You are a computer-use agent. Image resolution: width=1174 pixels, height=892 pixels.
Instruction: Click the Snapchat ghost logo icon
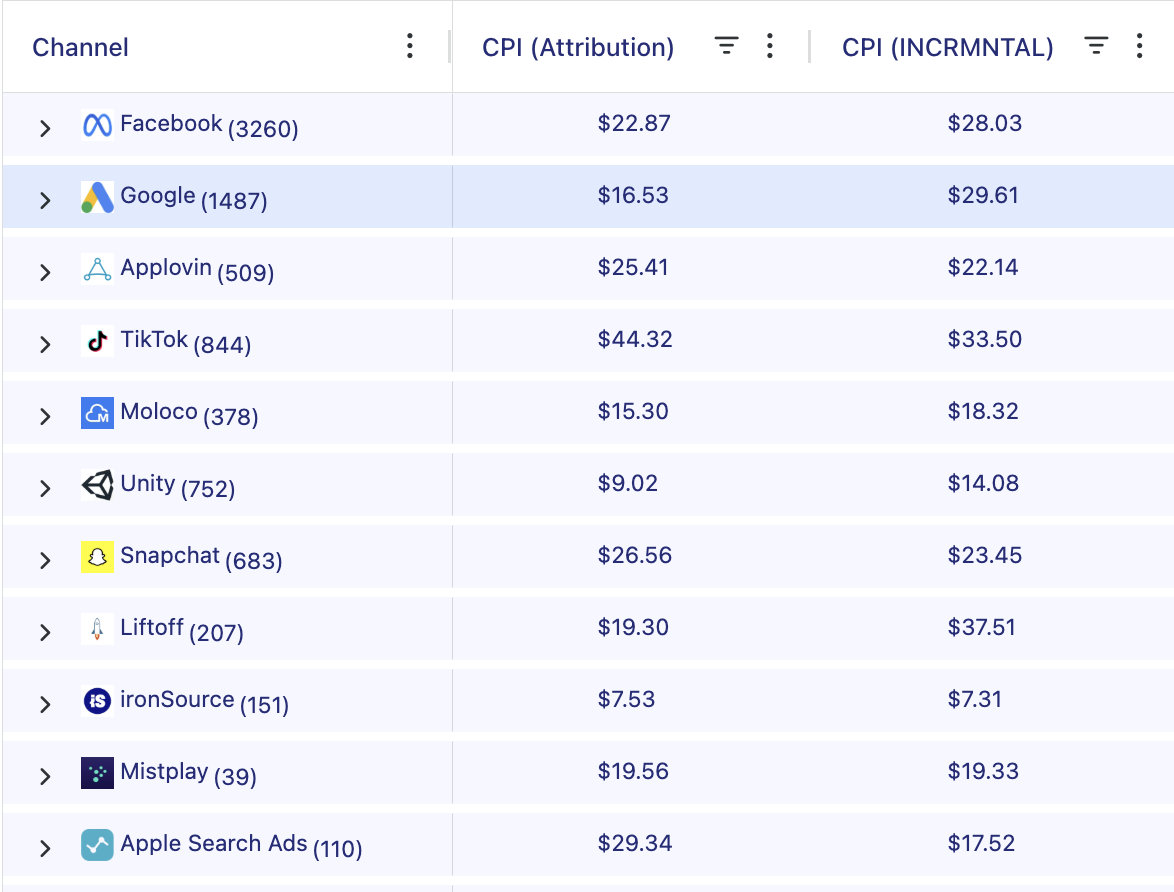point(97,556)
